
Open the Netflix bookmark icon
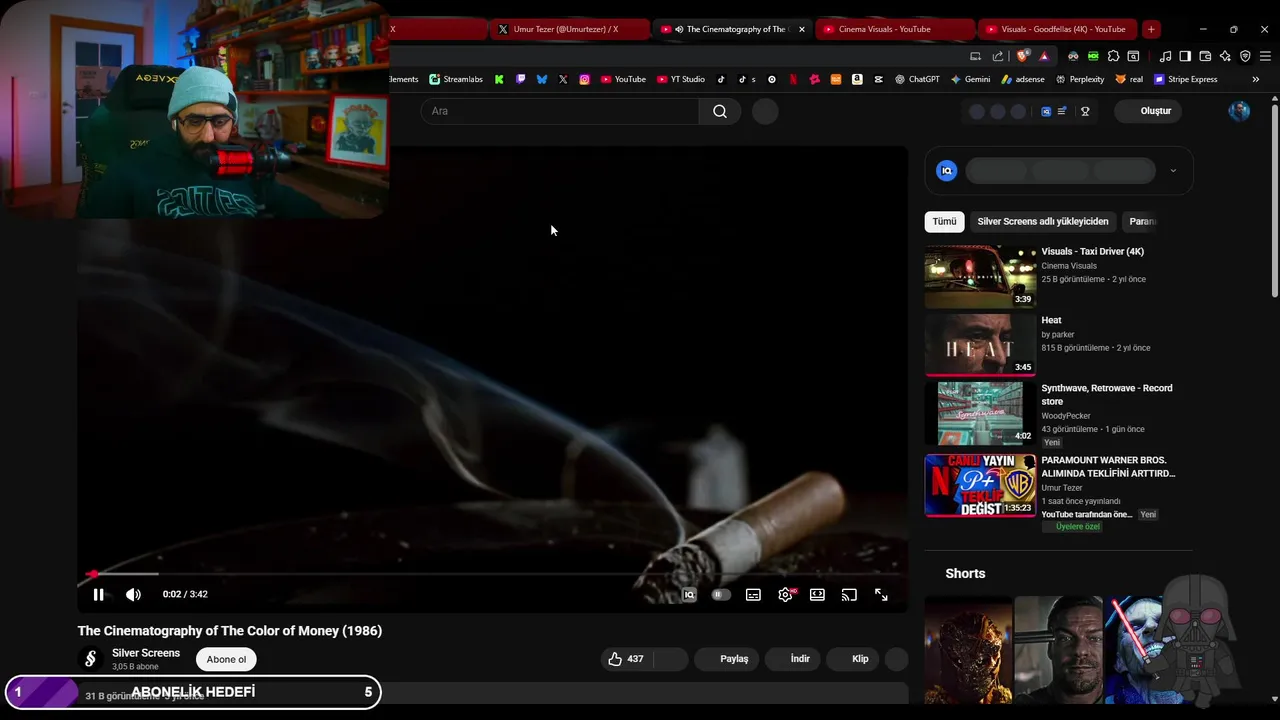point(793,79)
